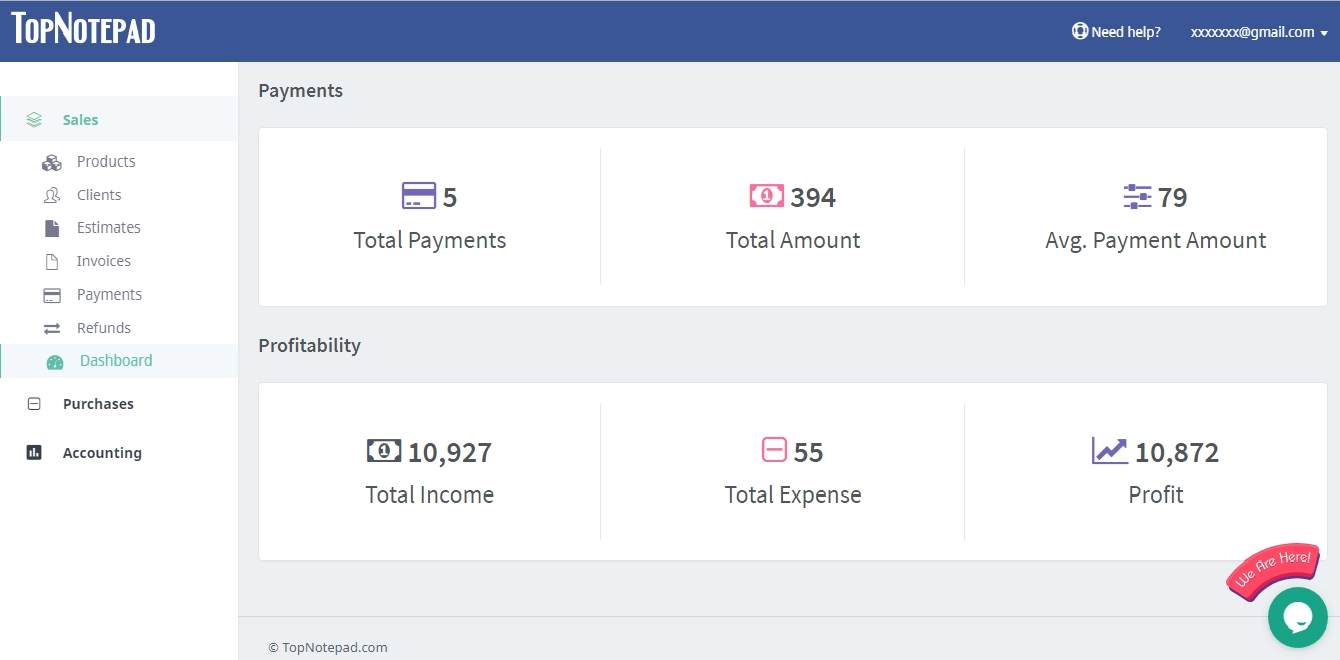Open the live chat bubble
Image resolution: width=1340 pixels, height=660 pixels.
pyautogui.click(x=1297, y=617)
